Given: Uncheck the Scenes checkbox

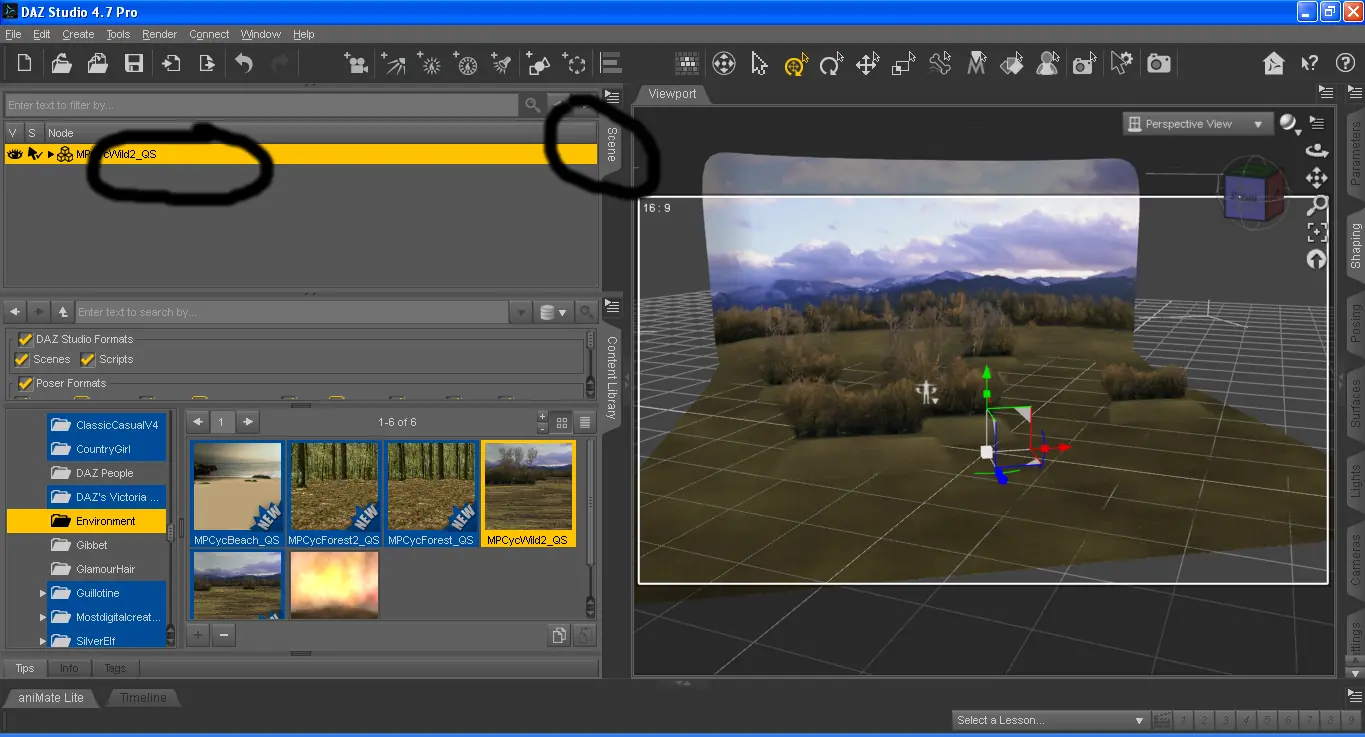Looking at the screenshot, I should pos(22,360).
